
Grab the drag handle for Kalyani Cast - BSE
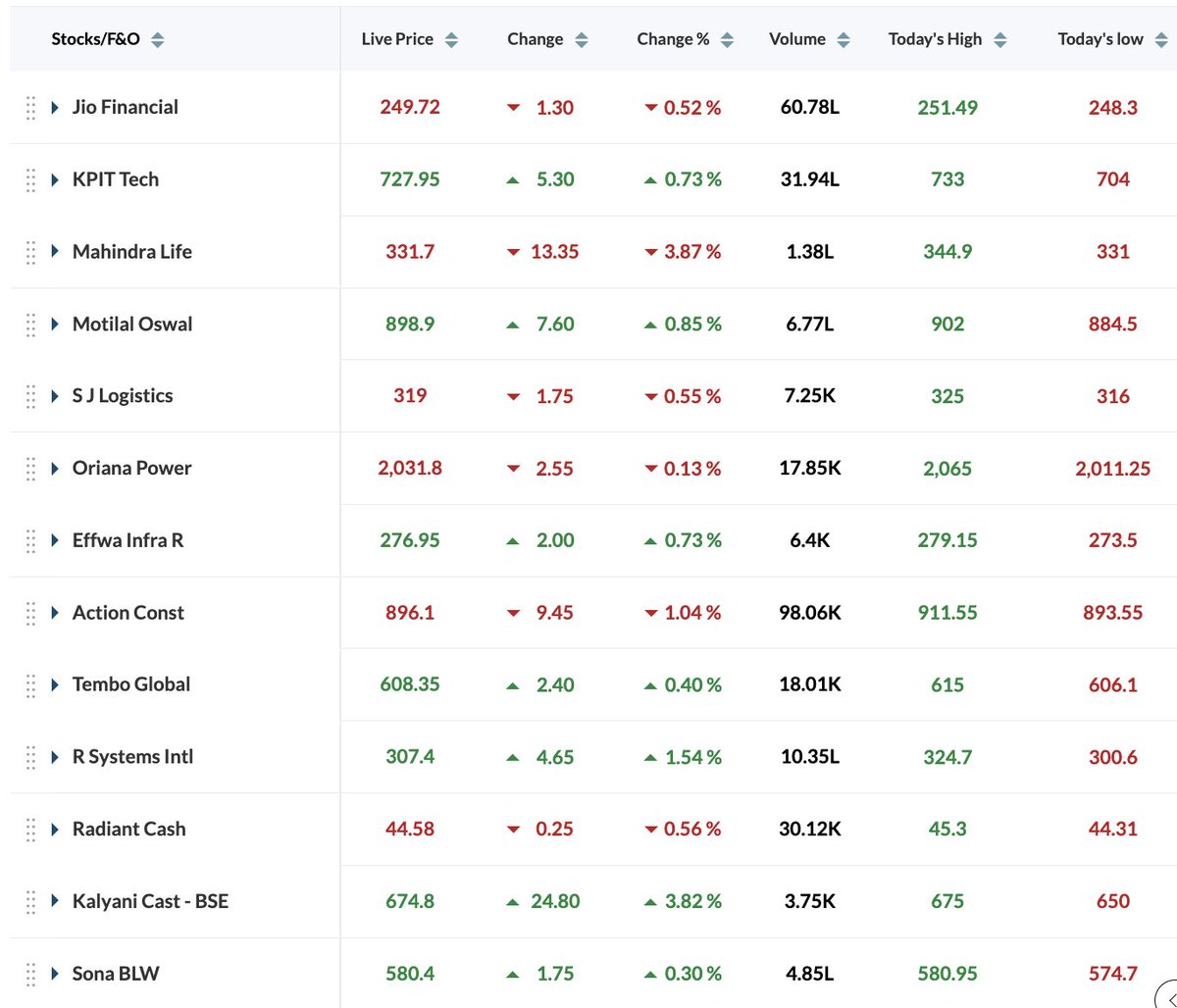(30, 901)
